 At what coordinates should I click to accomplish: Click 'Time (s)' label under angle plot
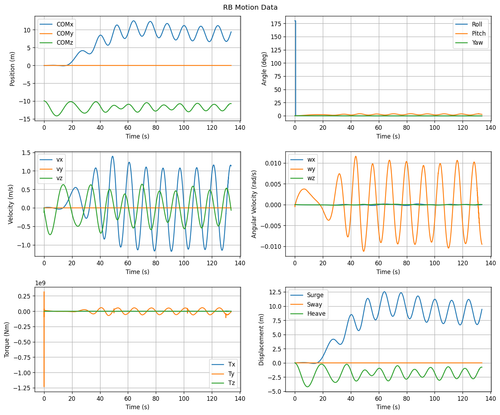(388, 136)
